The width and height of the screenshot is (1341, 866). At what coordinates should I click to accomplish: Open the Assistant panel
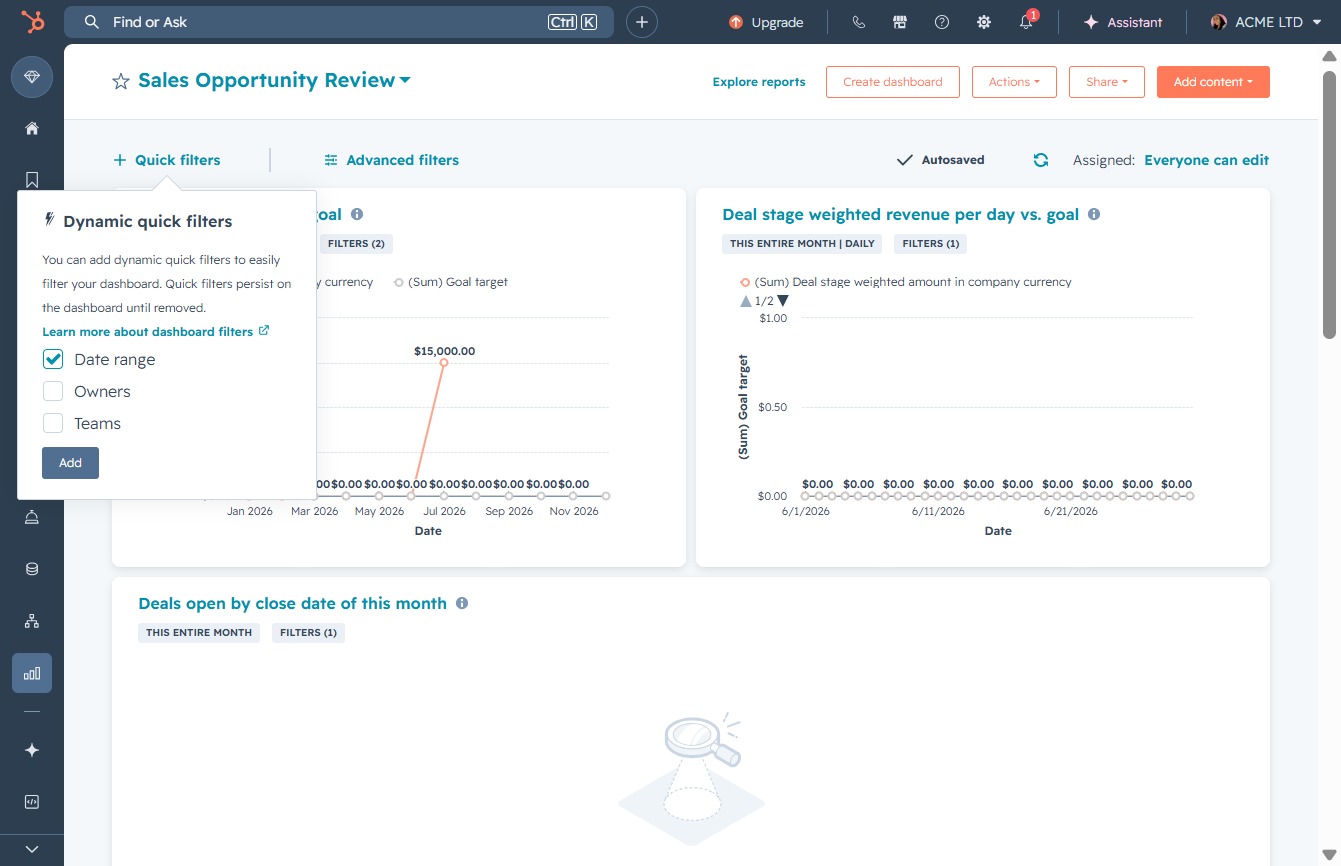pyautogui.click(x=1123, y=22)
